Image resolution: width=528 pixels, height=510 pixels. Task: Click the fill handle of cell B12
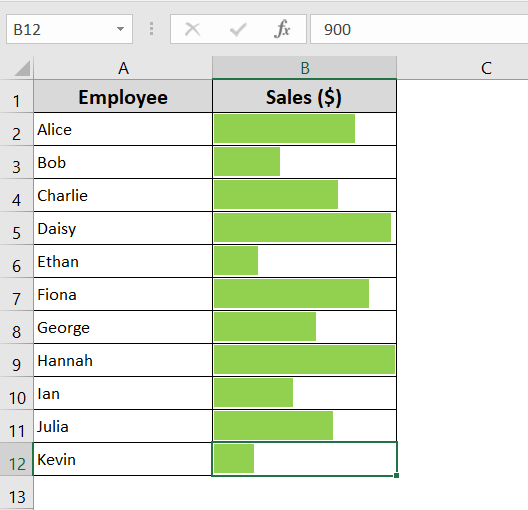click(x=396, y=475)
